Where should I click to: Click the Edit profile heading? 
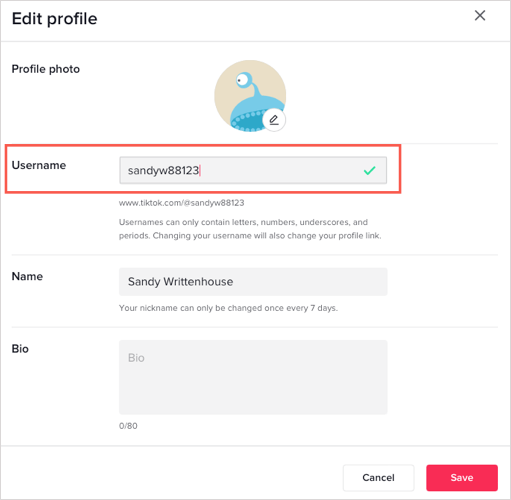click(x=54, y=19)
